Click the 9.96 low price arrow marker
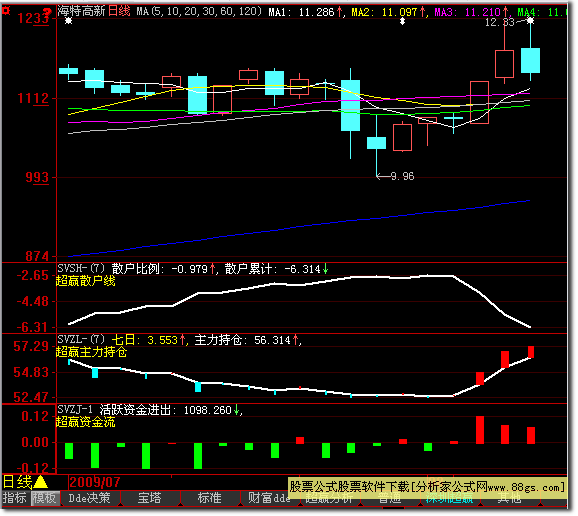 pyautogui.click(x=395, y=176)
